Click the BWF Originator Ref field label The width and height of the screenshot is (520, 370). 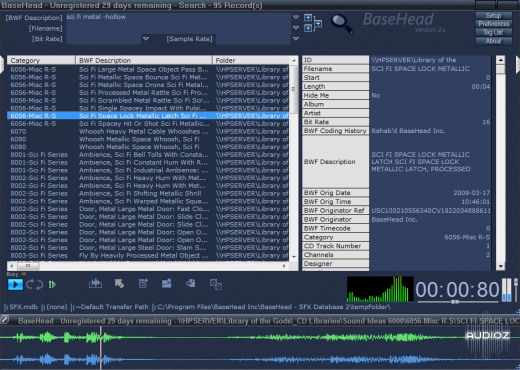pos(335,210)
